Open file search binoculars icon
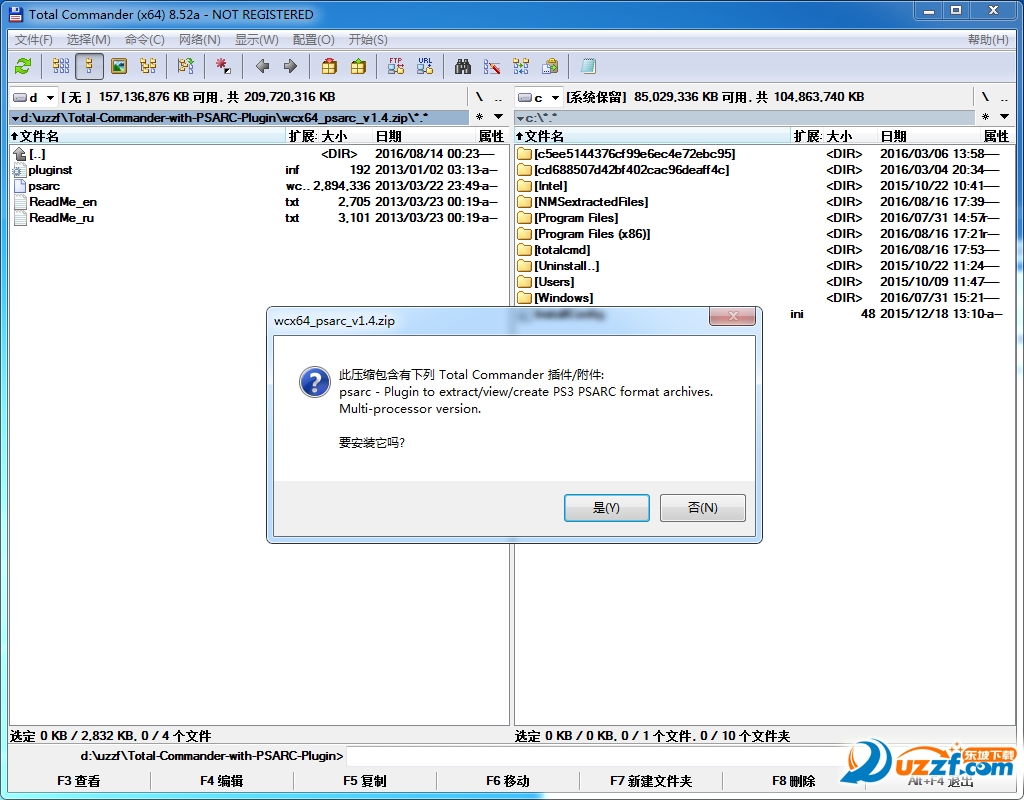The width and height of the screenshot is (1024, 800). pos(463,66)
